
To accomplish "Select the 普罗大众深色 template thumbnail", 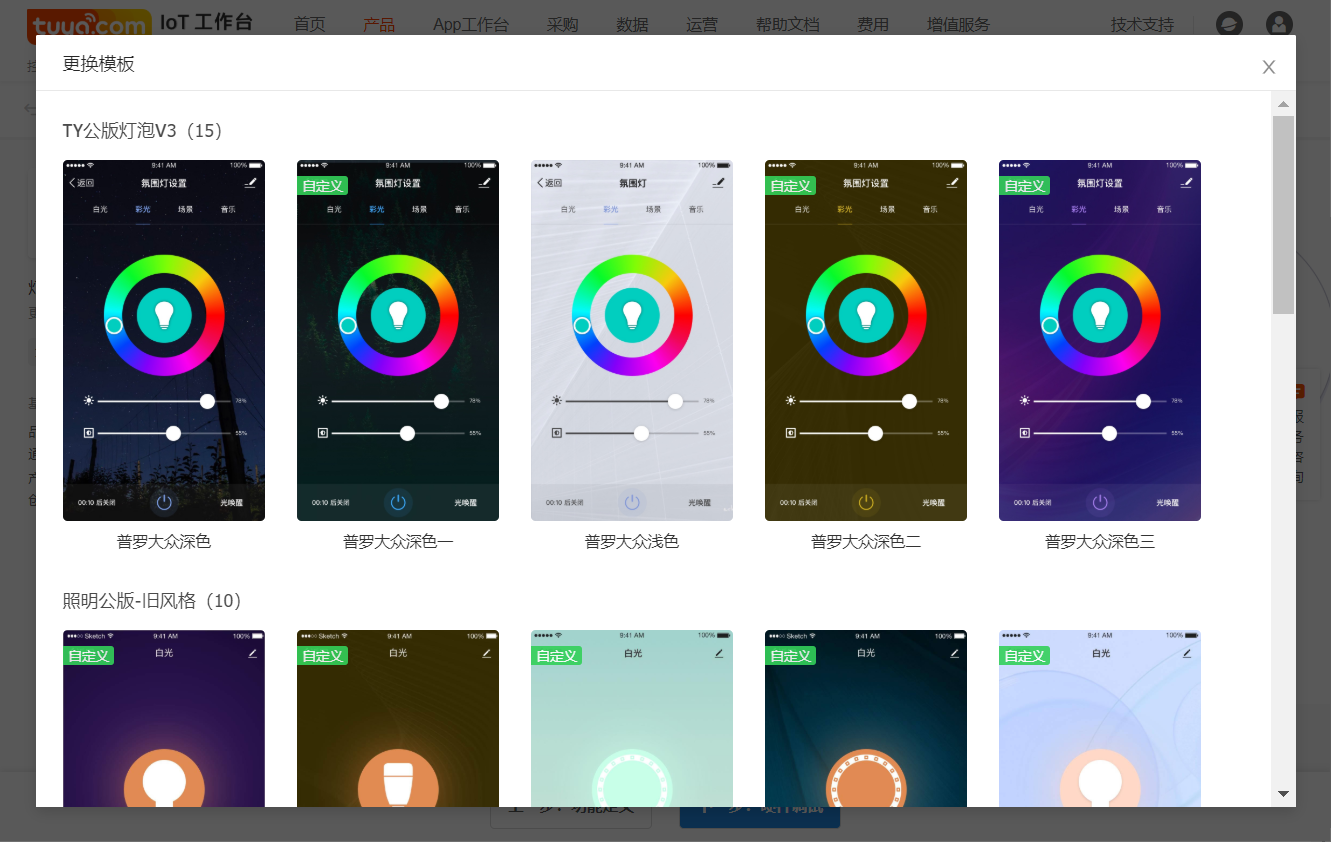I will [x=164, y=340].
